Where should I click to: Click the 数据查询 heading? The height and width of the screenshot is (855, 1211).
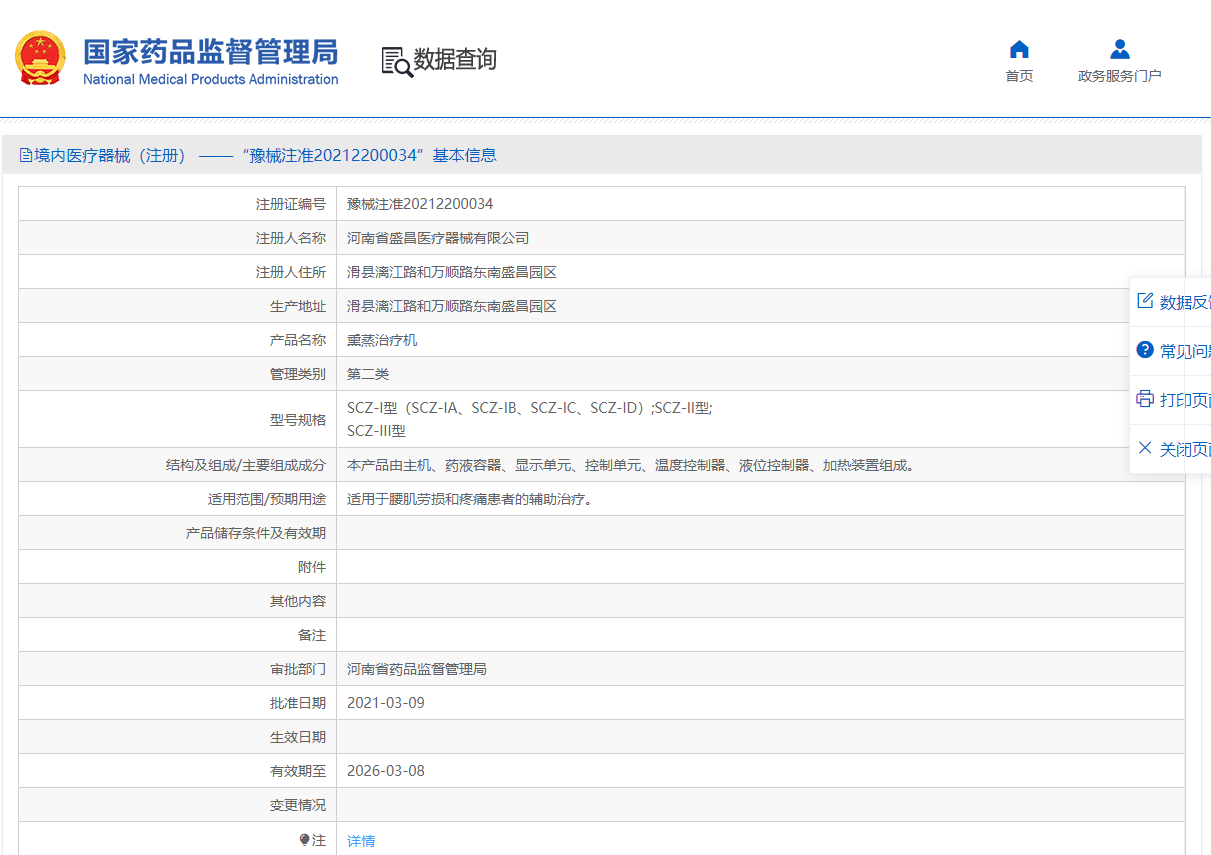pyautogui.click(x=455, y=60)
